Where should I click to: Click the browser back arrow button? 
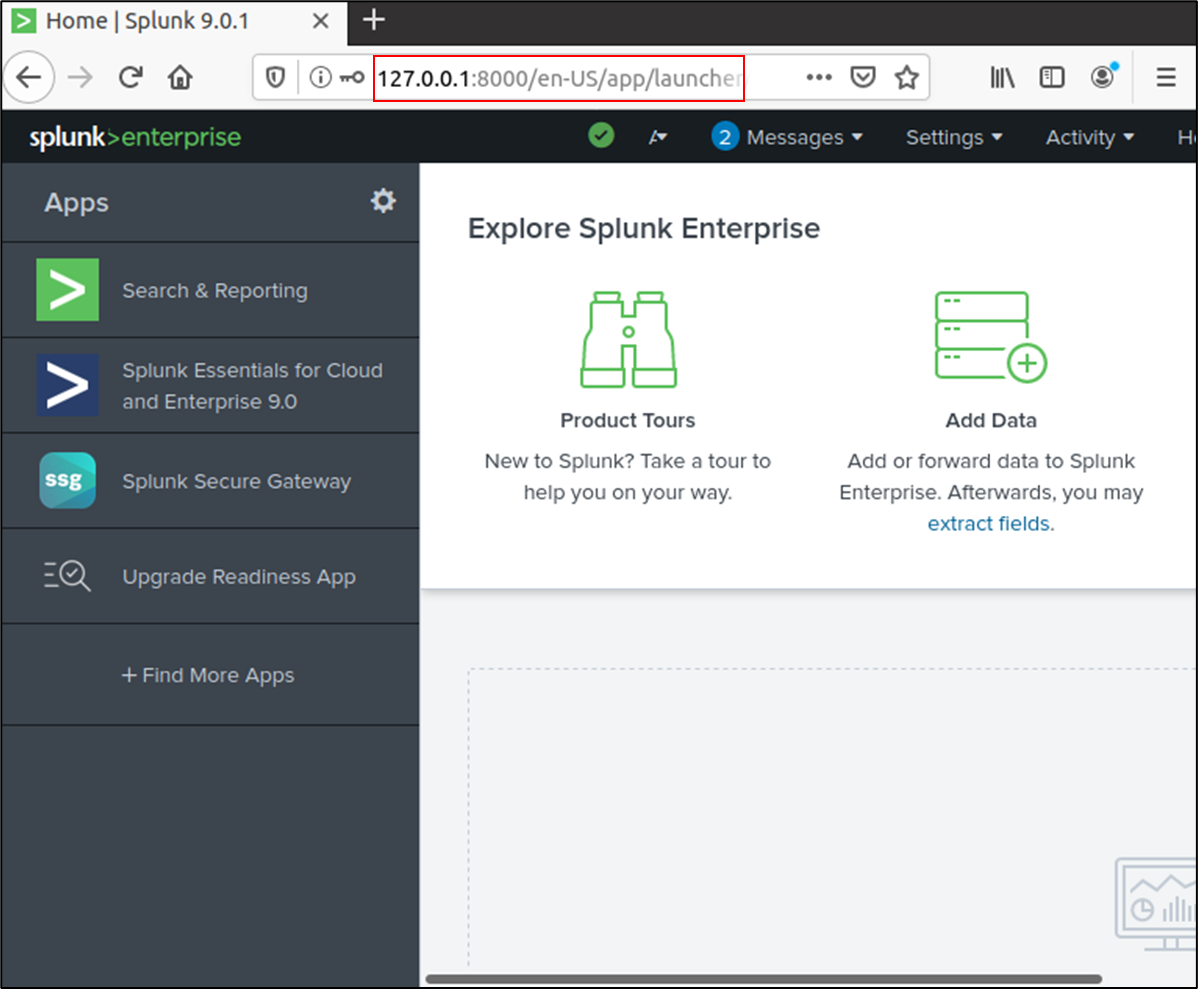29,77
